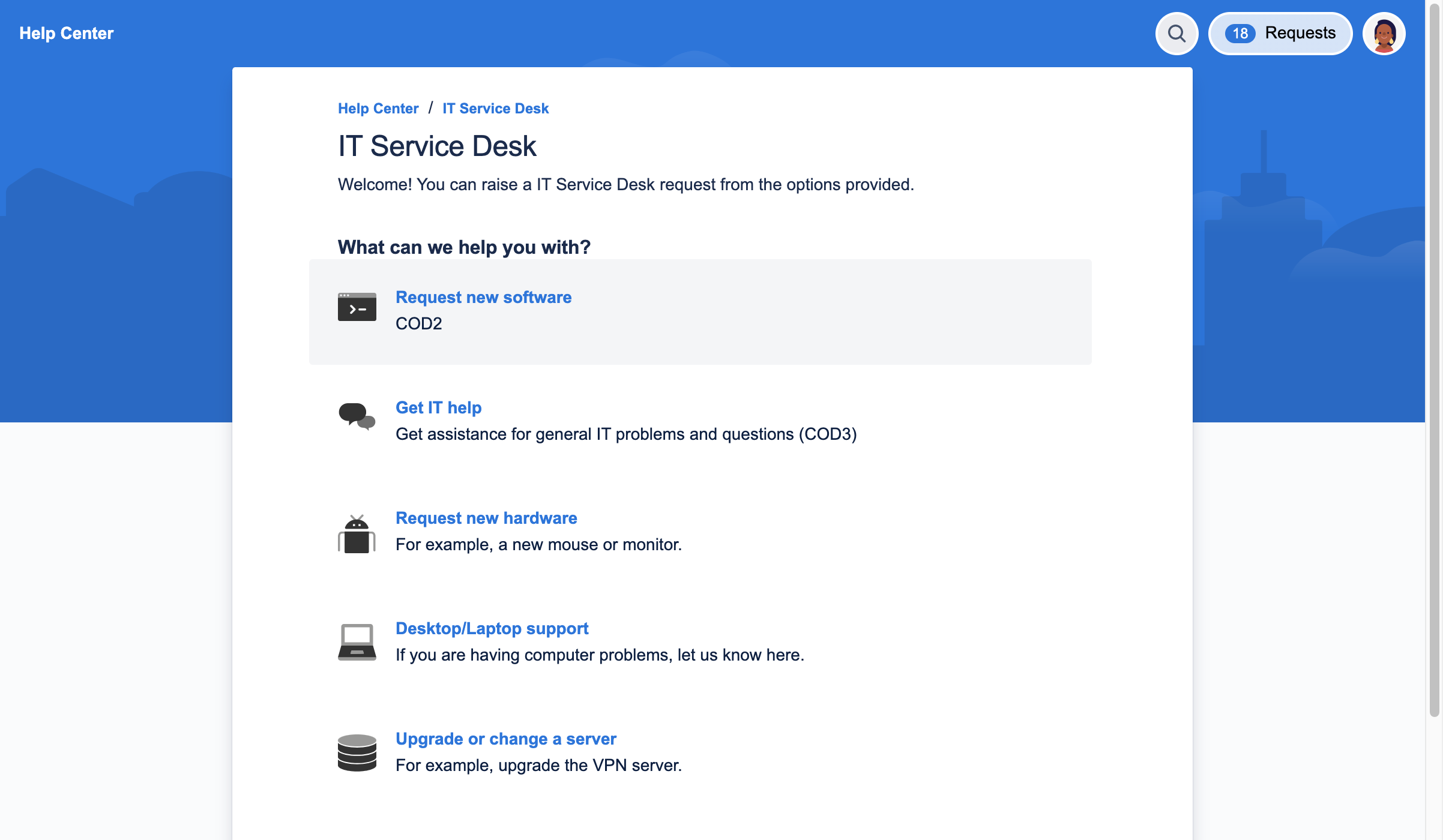
Task: Click the database stack server icon
Action: click(x=357, y=752)
